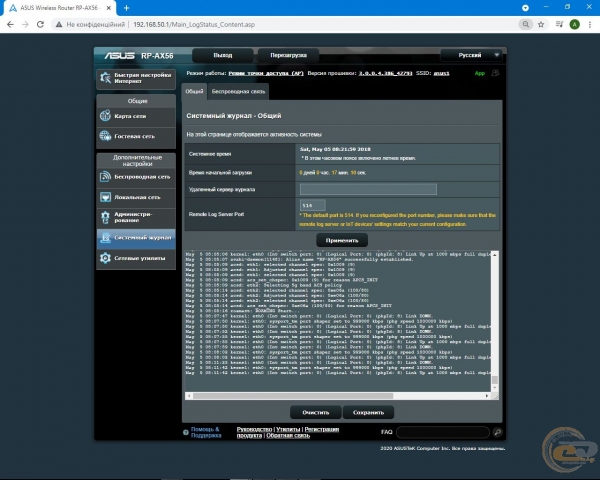Open the Помощь & Поддержка link
This screenshot has width=600, height=480.
pyautogui.click(x=206, y=432)
